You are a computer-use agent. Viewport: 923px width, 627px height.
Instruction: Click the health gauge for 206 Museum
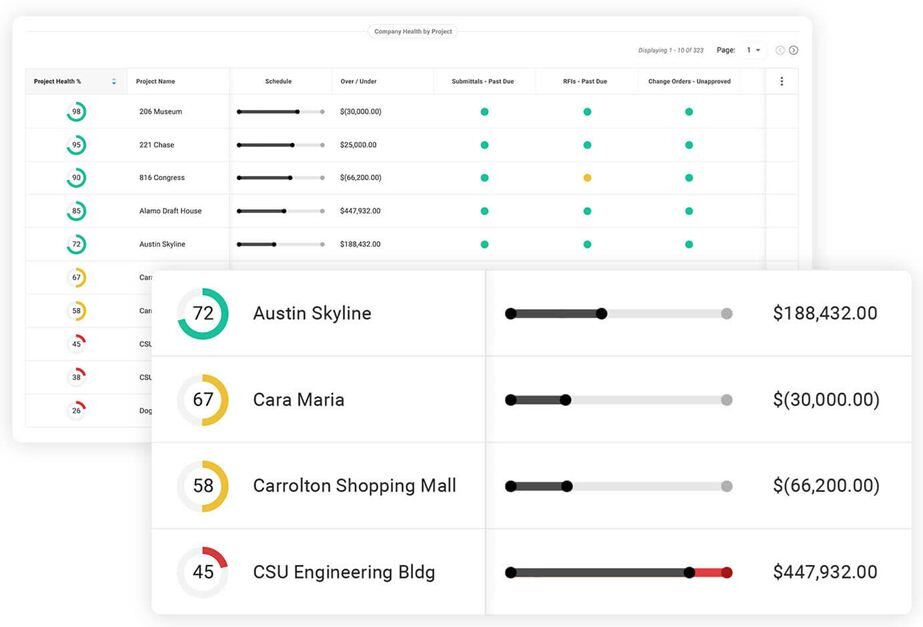75,111
